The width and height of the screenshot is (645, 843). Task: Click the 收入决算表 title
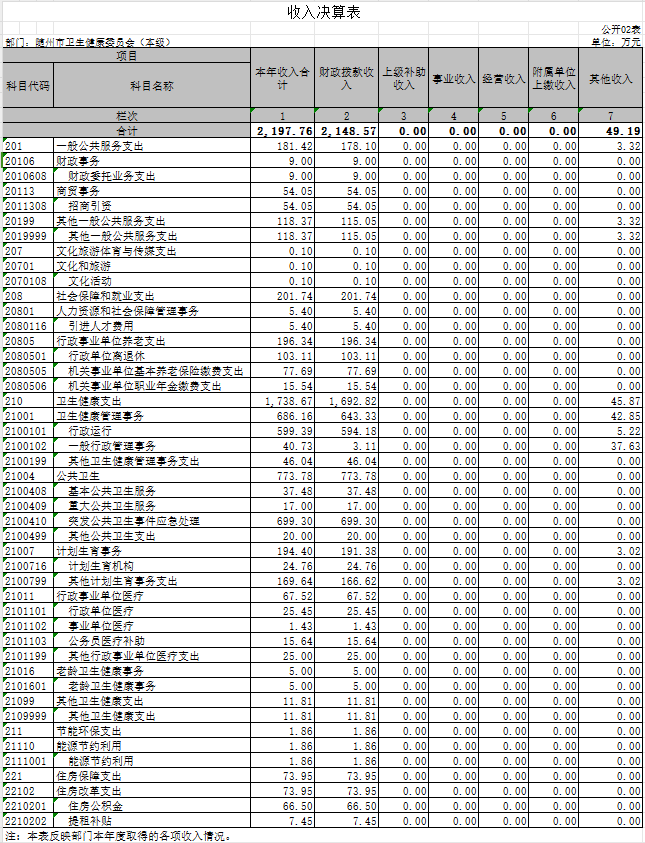(x=323, y=12)
